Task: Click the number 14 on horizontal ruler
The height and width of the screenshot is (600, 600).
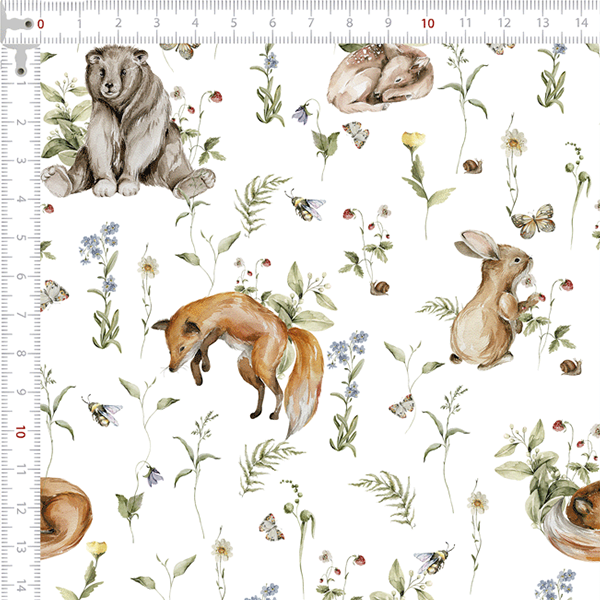Action: (580, 22)
